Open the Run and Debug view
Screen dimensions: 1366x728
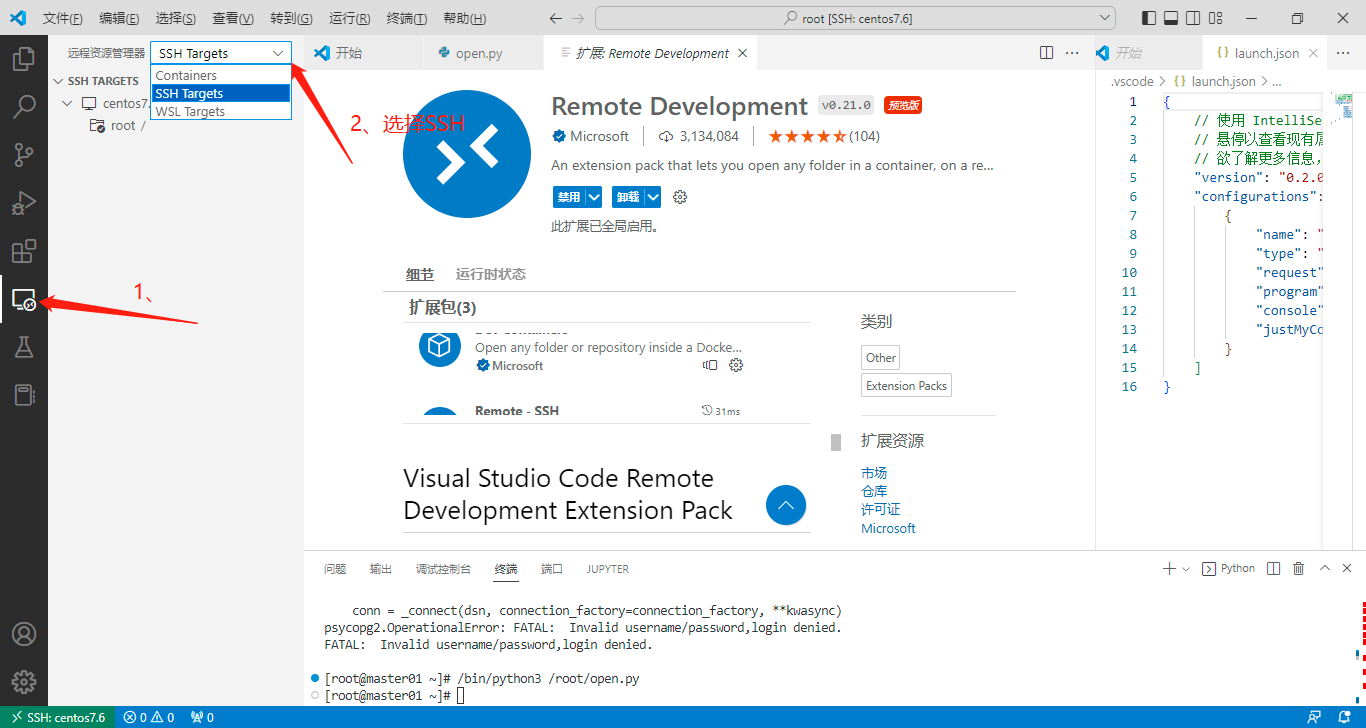(24, 203)
